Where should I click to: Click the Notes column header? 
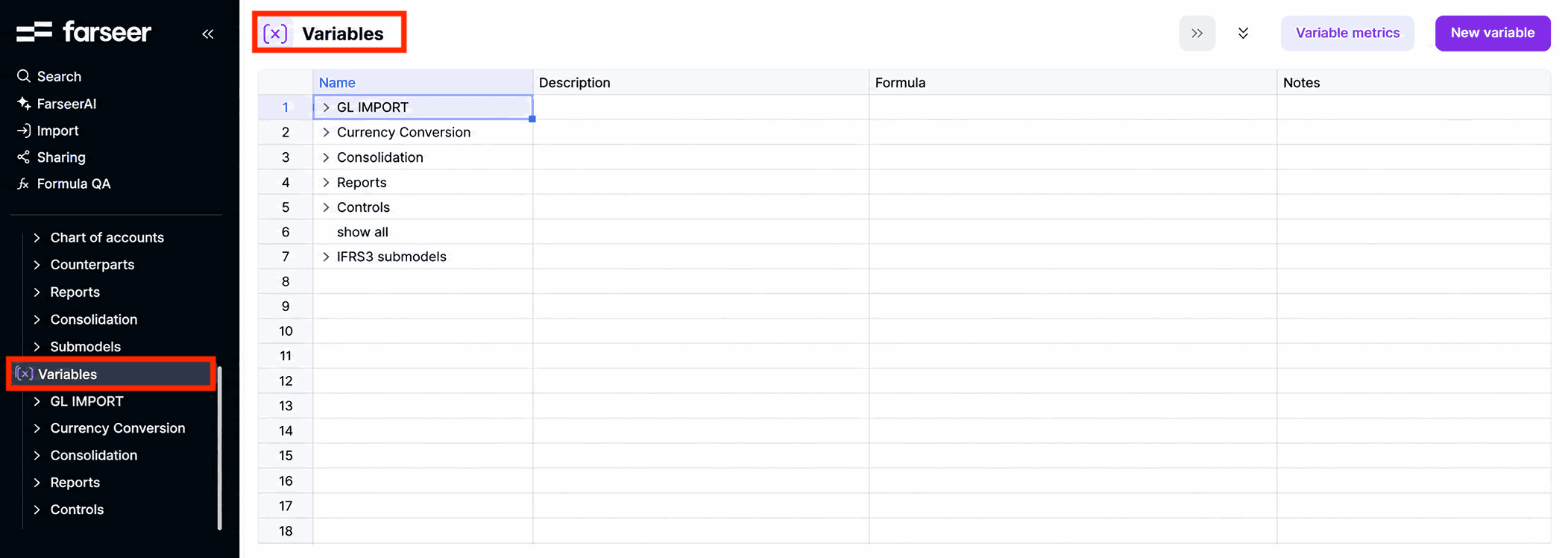1414,82
